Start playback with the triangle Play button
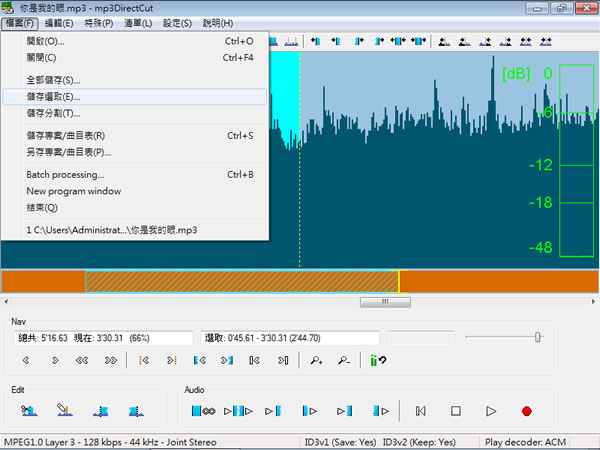 point(491,411)
